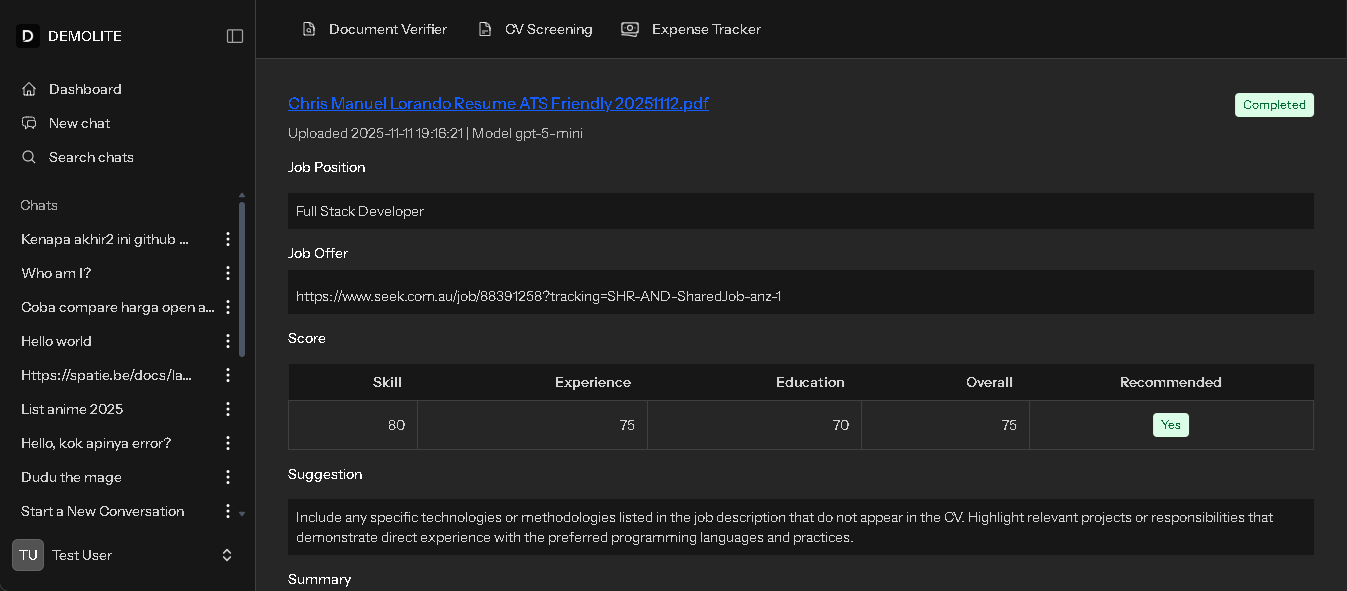Click the kebab menu beside 'Kenapa akhir2' chat
The image size is (1347, 591).
pos(228,239)
